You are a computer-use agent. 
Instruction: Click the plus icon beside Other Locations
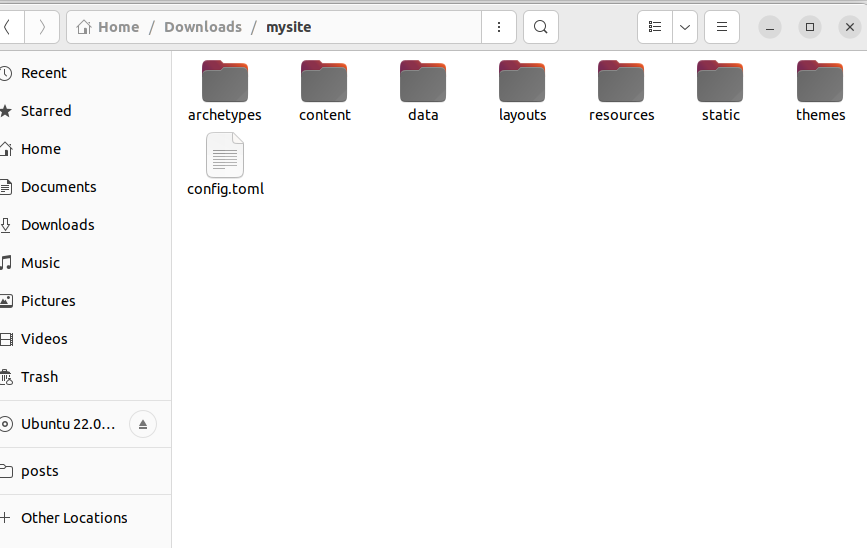click(x=6, y=518)
